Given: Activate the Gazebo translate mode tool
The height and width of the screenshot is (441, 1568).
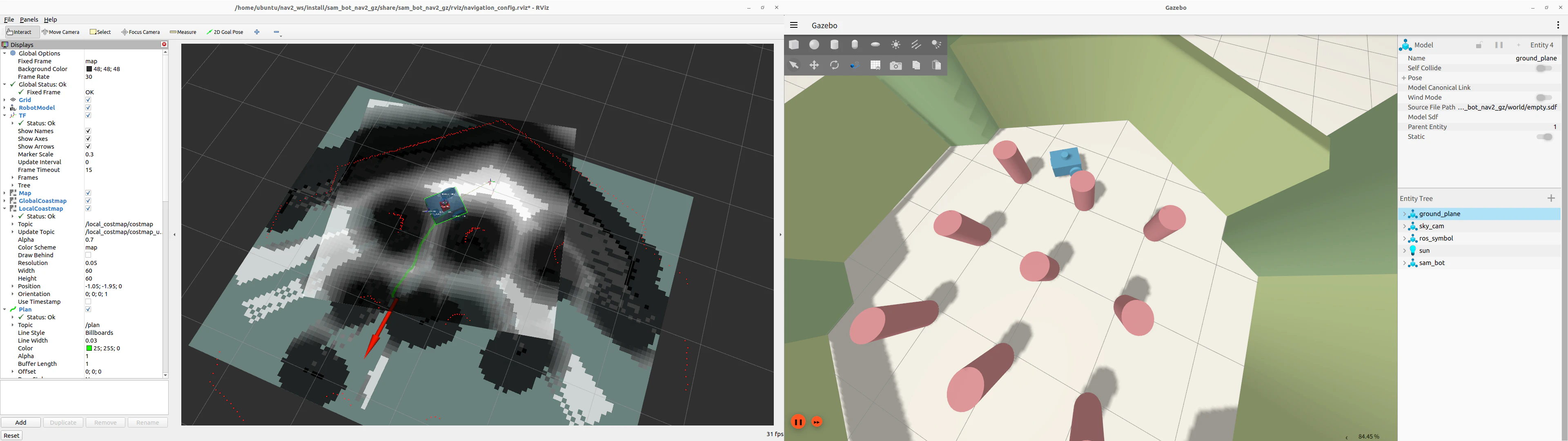Looking at the screenshot, I should [x=815, y=65].
